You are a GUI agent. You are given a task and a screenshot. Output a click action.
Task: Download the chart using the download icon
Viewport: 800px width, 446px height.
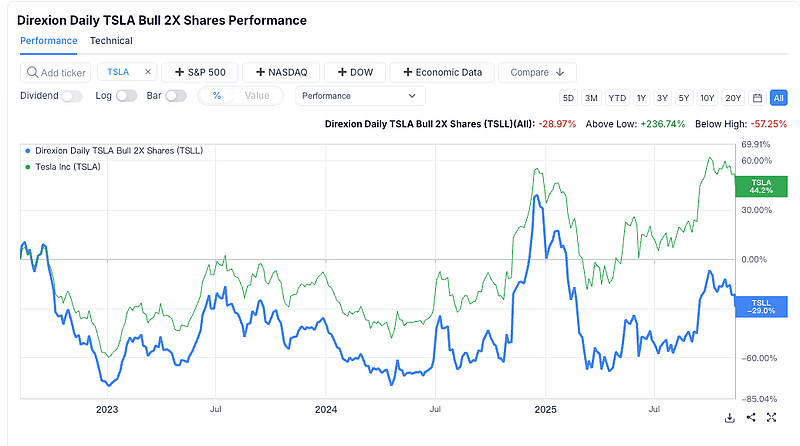(x=730, y=418)
